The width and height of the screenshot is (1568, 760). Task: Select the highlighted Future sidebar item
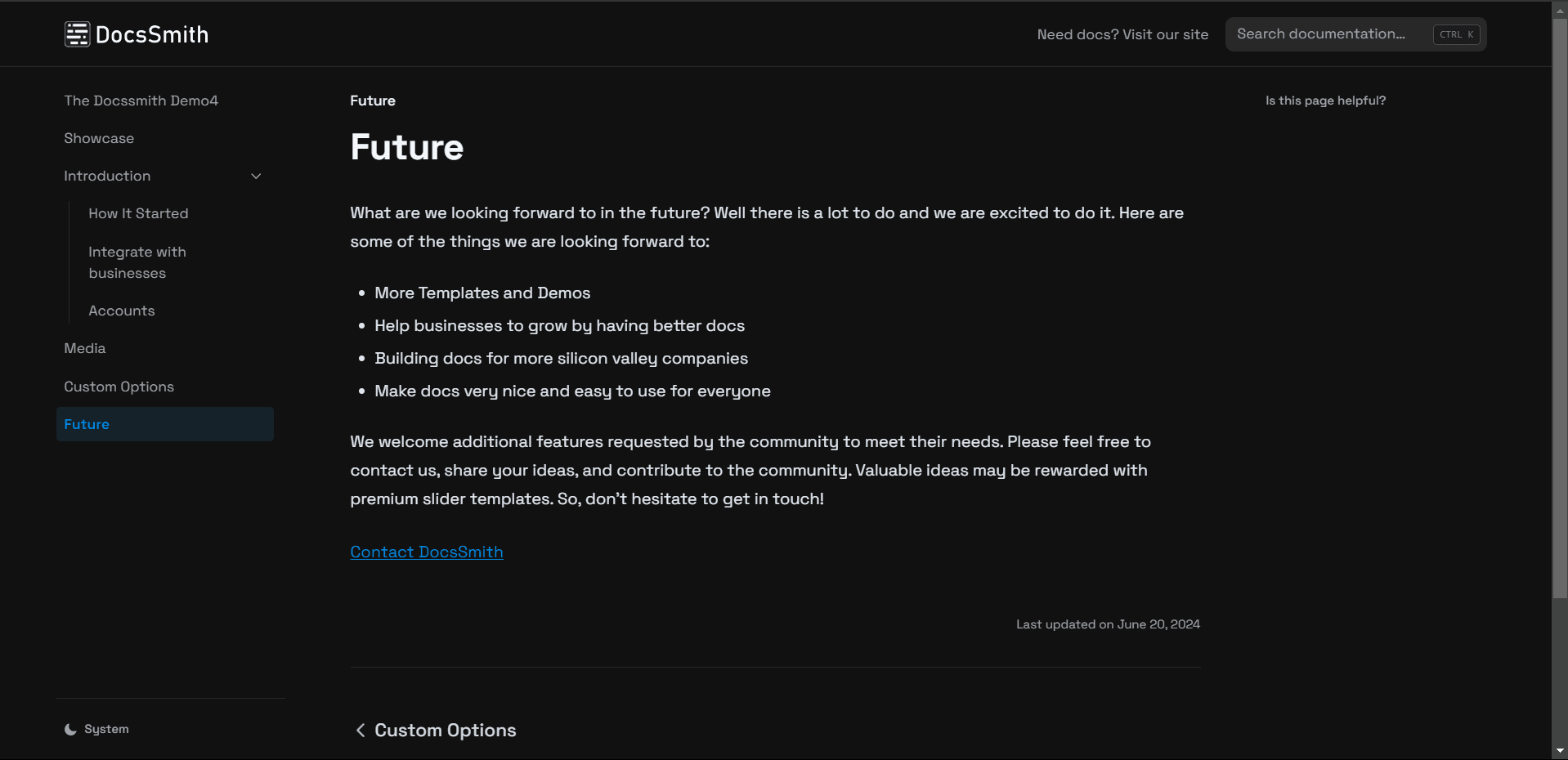coord(87,425)
